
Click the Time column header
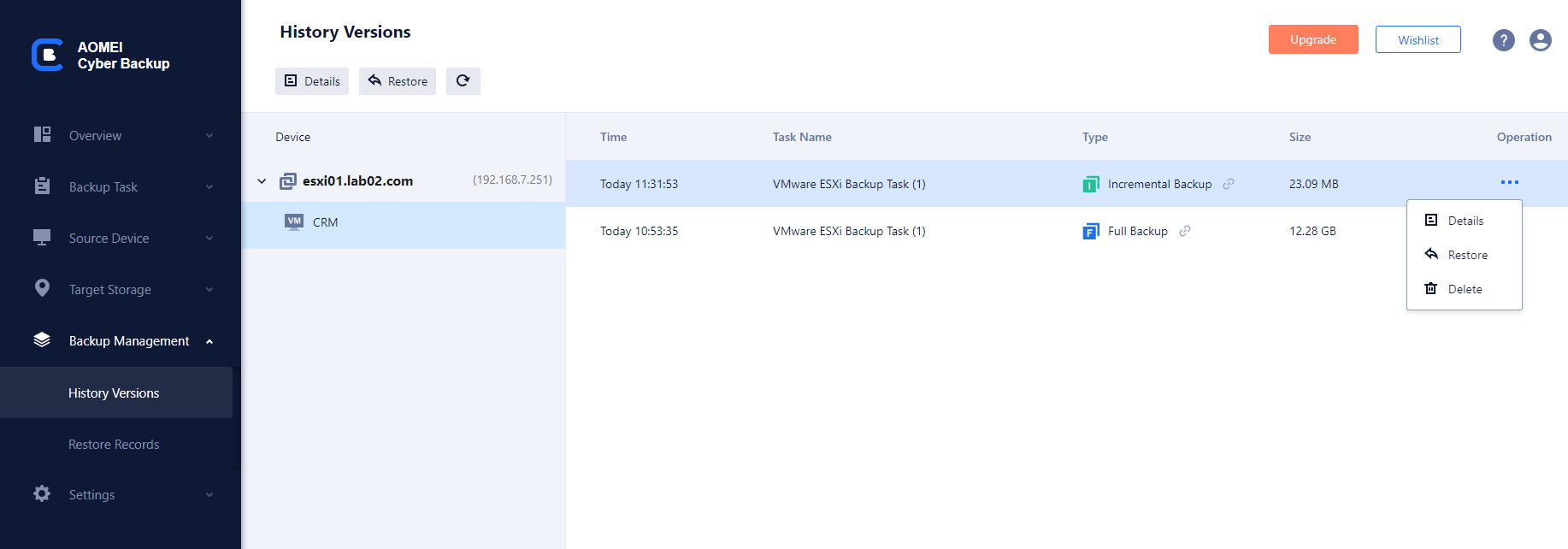613,137
